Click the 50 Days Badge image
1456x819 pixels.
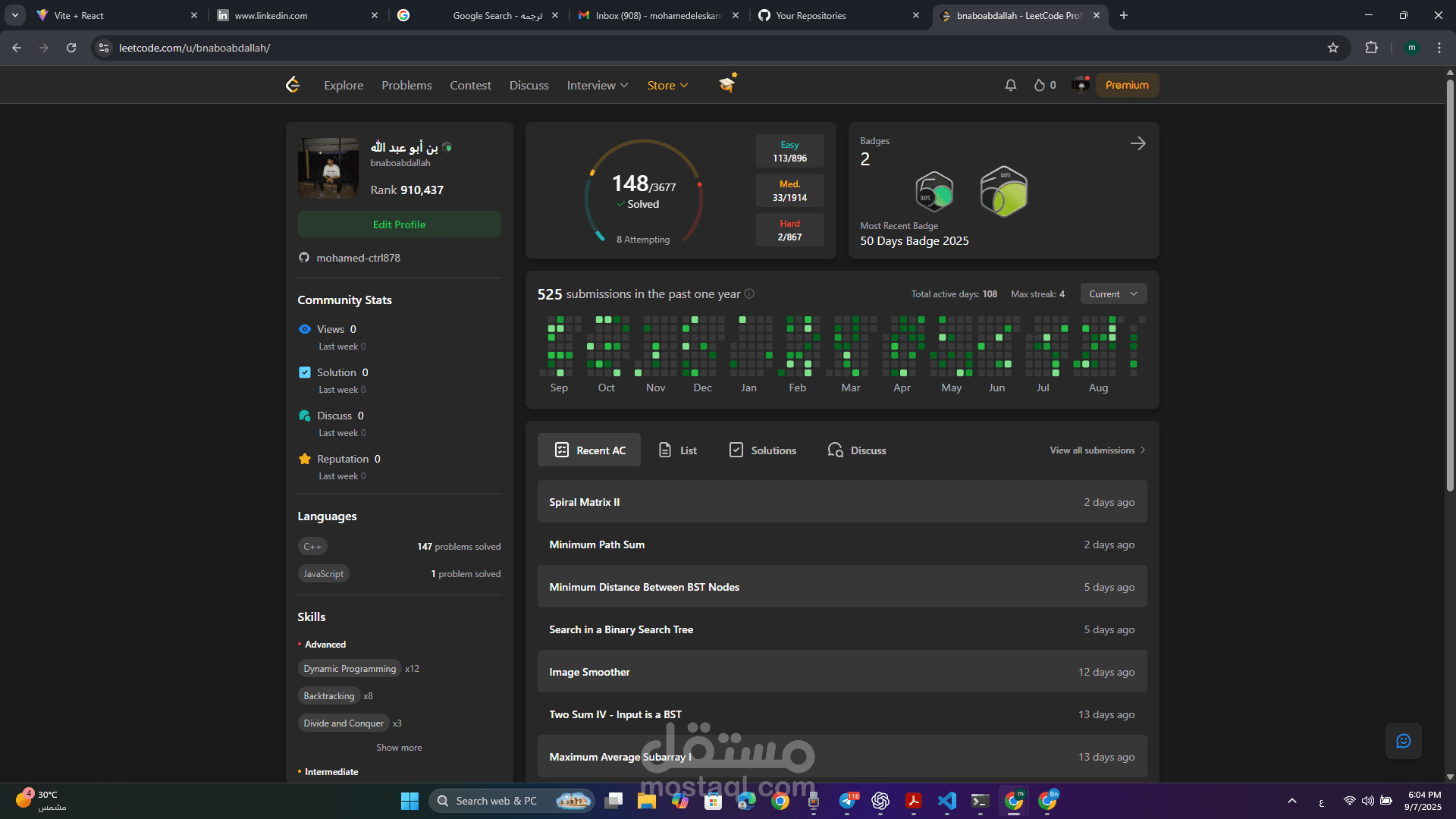[934, 191]
